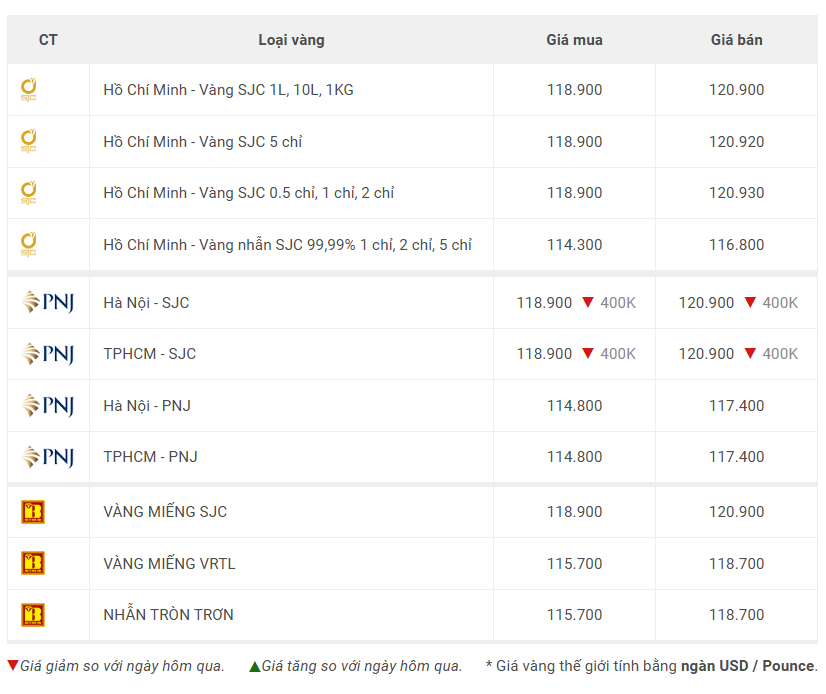Select the Giá mua column header
The image size is (826, 694).
574,40
